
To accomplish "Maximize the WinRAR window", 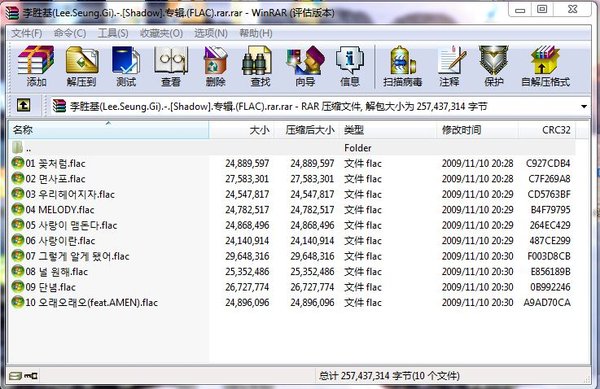I will click(542, 9).
